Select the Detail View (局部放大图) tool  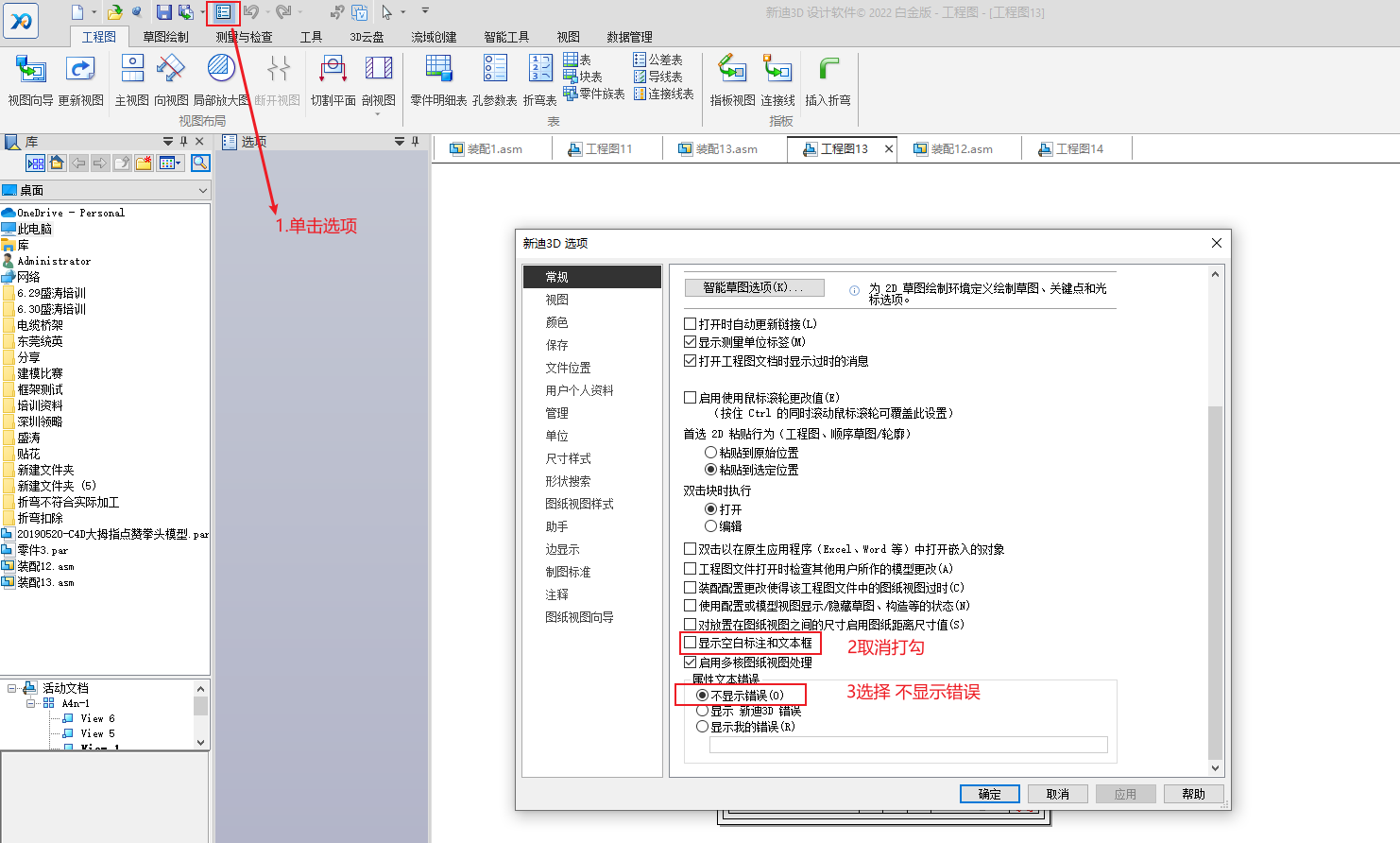click(221, 80)
